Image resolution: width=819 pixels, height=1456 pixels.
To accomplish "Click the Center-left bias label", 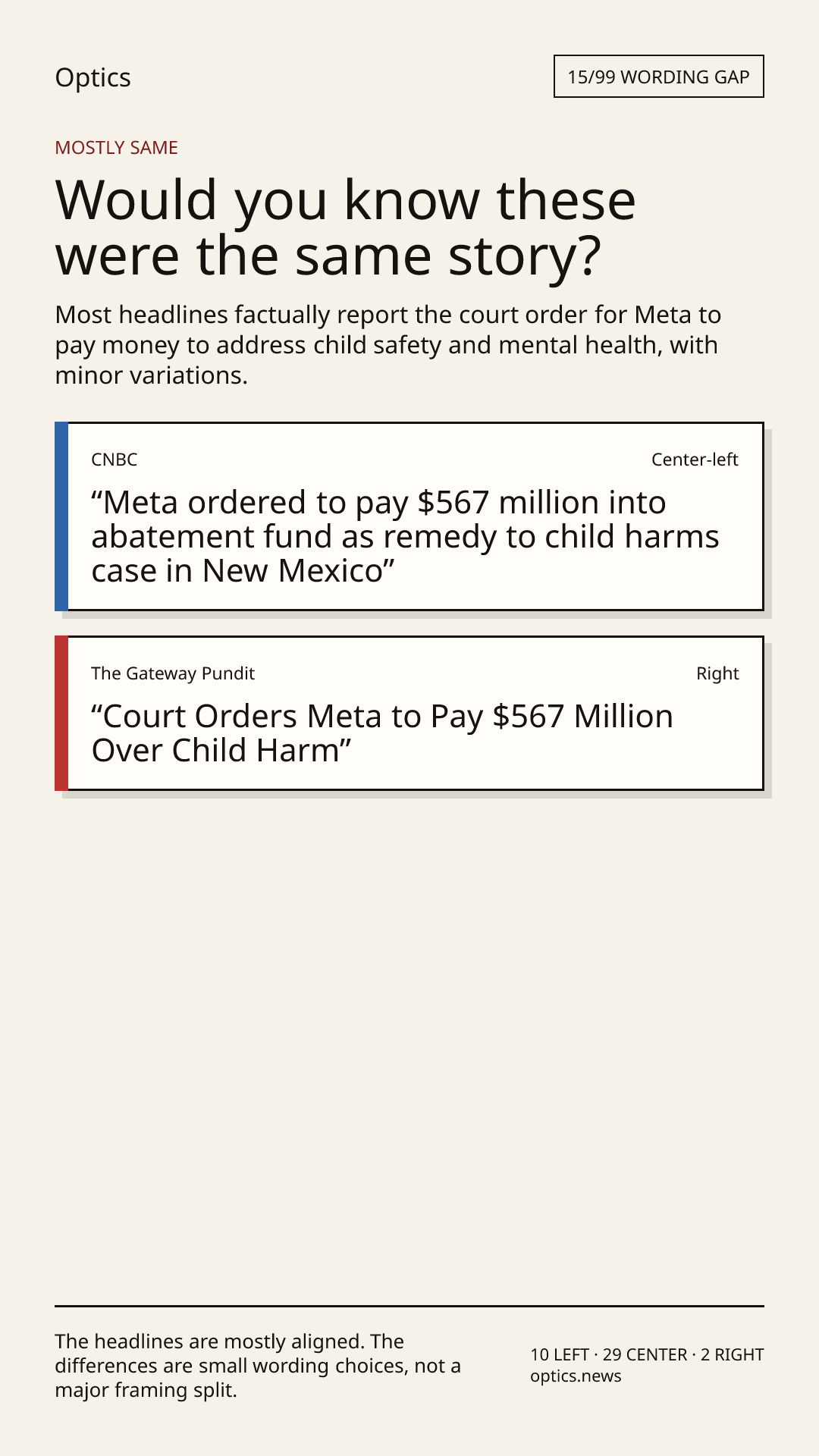I will coord(695,460).
